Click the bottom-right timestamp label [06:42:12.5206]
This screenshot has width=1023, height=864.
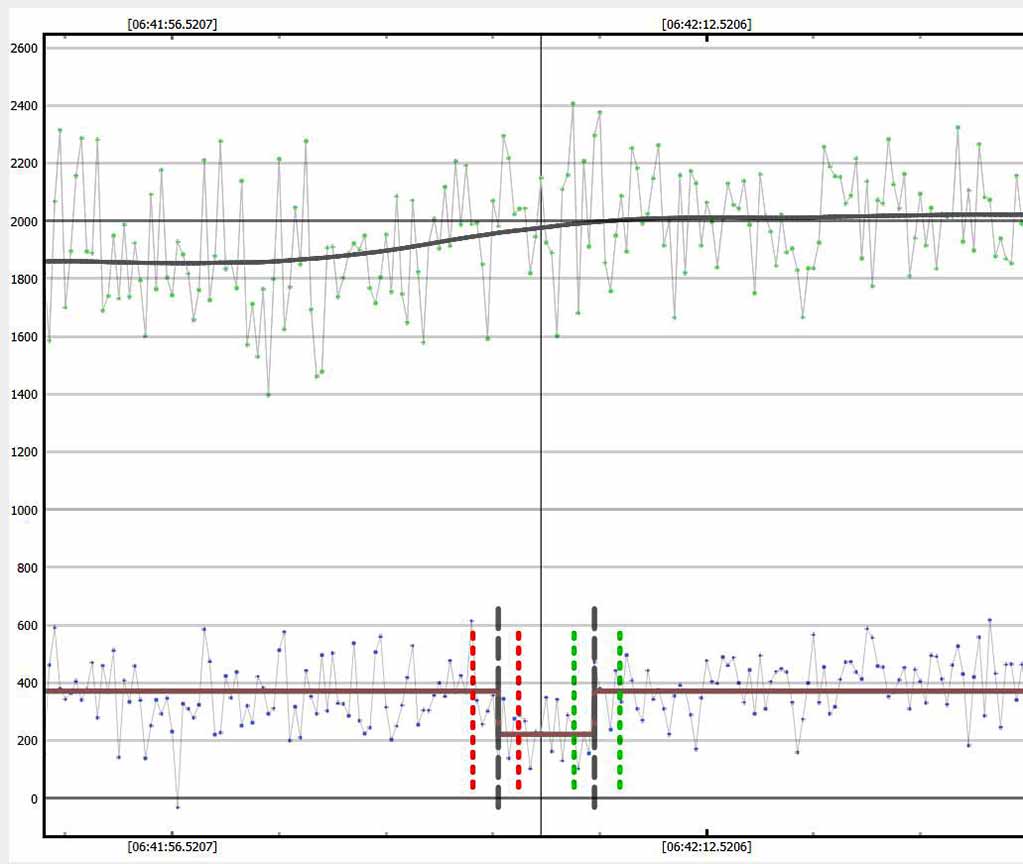click(x=707, y=846)
